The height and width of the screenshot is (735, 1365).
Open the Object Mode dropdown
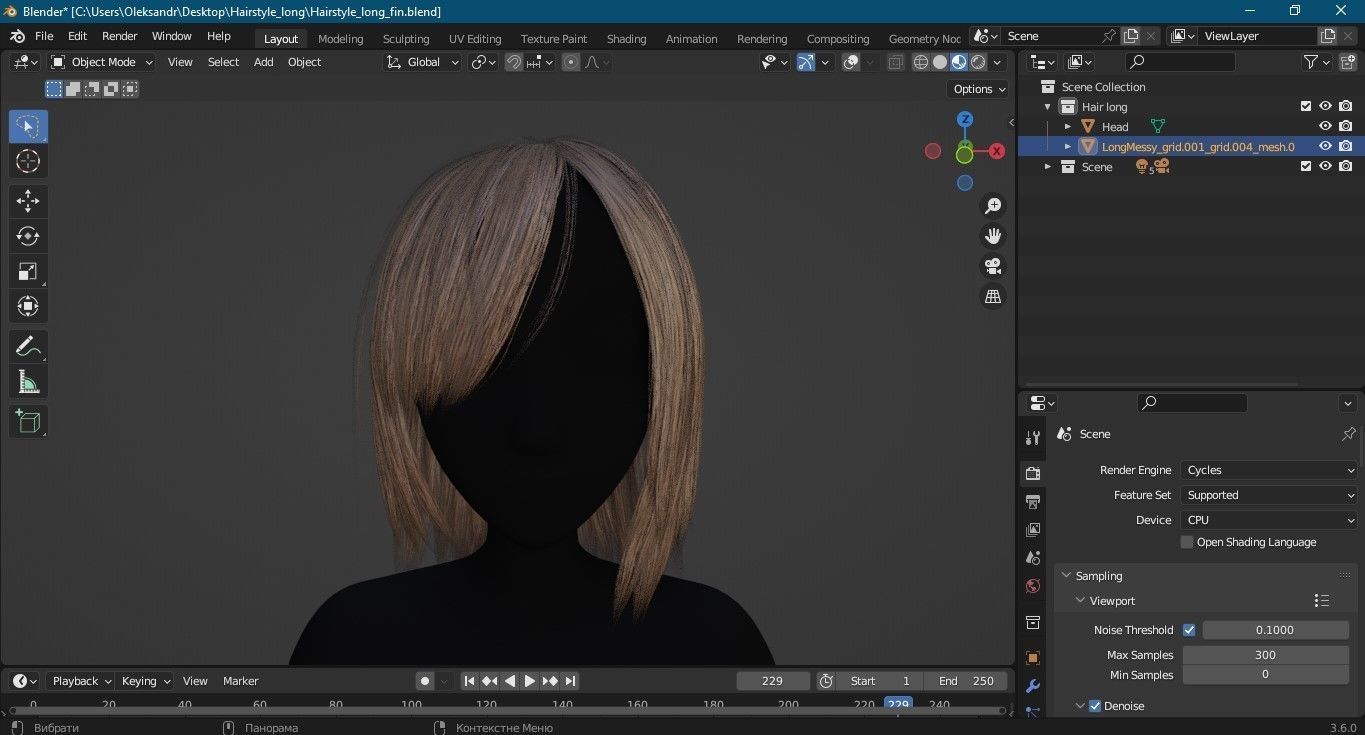click(x=102, y=62)
